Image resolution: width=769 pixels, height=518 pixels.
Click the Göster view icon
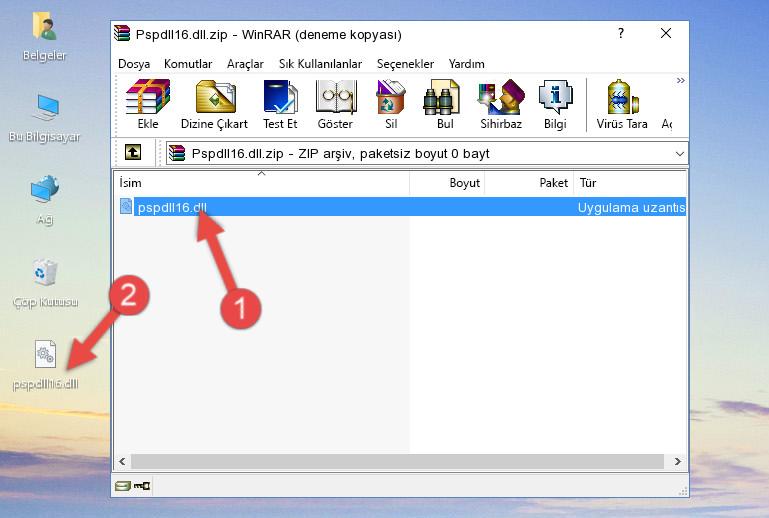click(335, 97)
